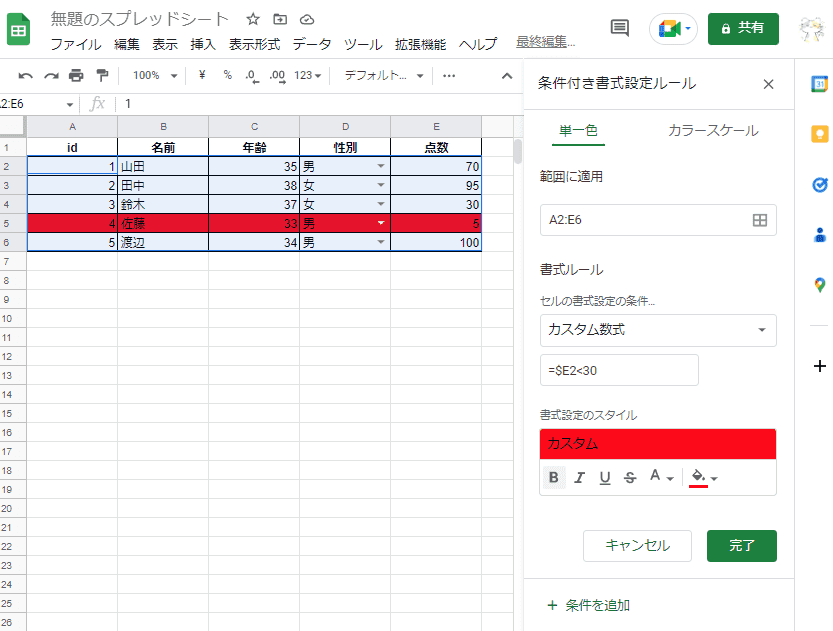Click the 完了 button to apply the rule
833x631 pixels.
tap(741, 545)
